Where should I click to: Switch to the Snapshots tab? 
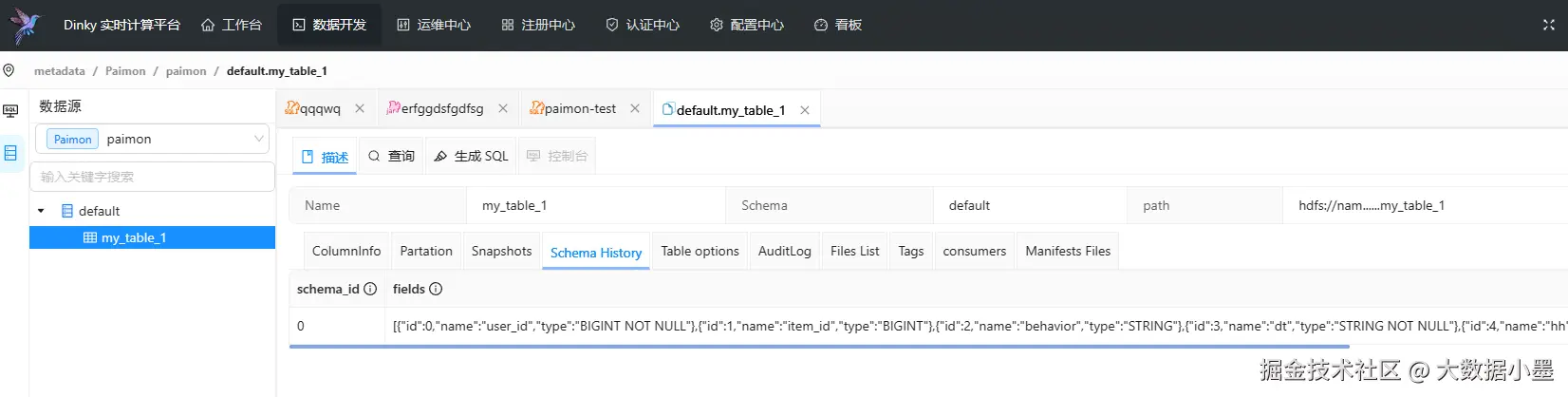[x=501, y=252]
